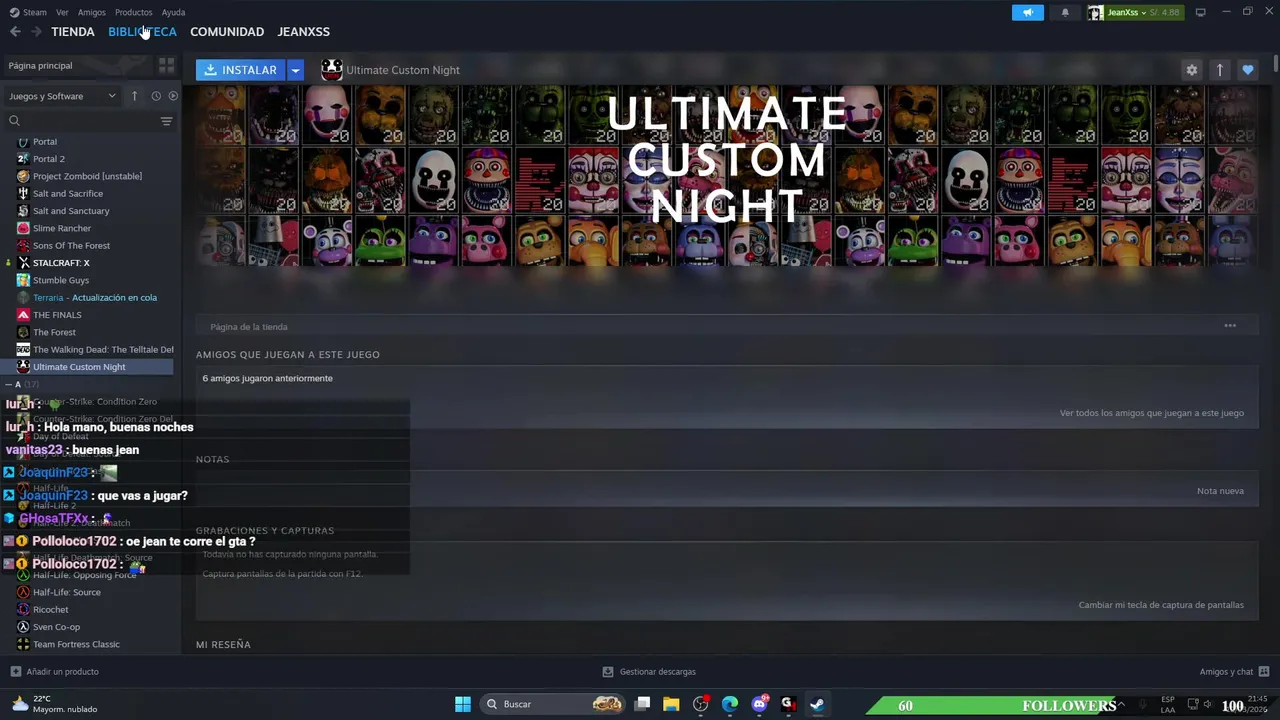Image resolution: width=1280 pixels, height=720 pixels.
Task: Click the Big Picture mode monitor icon
Action: [1200, 12]
